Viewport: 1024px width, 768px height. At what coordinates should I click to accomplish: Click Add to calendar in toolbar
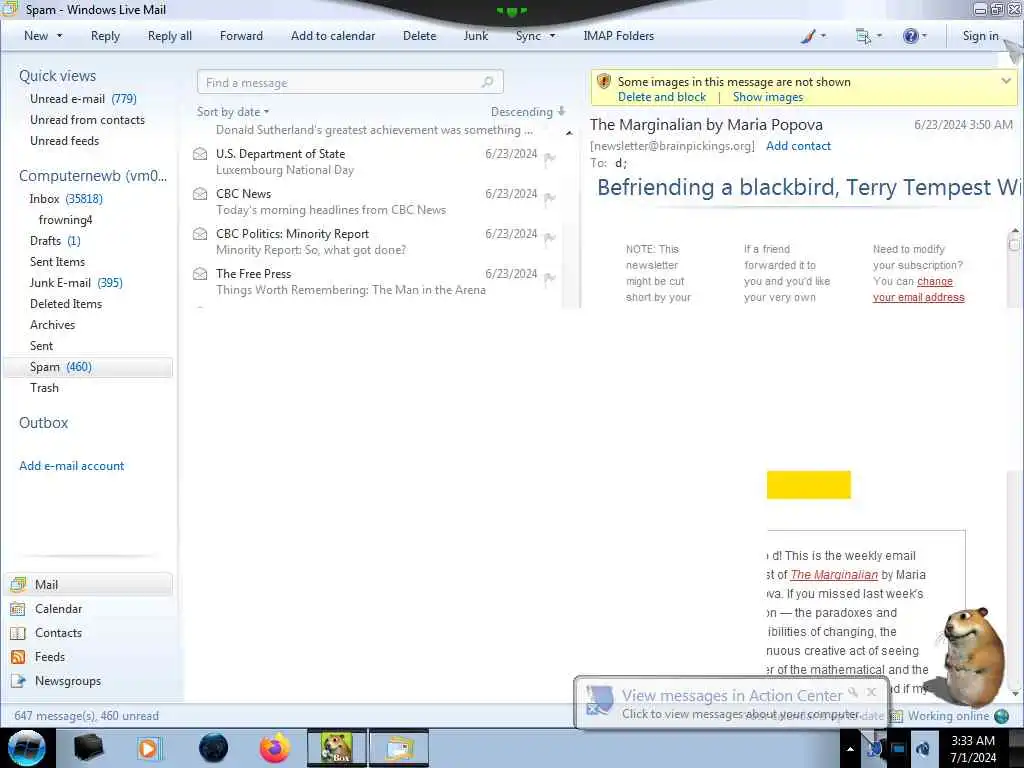click(x=333, y=36)
